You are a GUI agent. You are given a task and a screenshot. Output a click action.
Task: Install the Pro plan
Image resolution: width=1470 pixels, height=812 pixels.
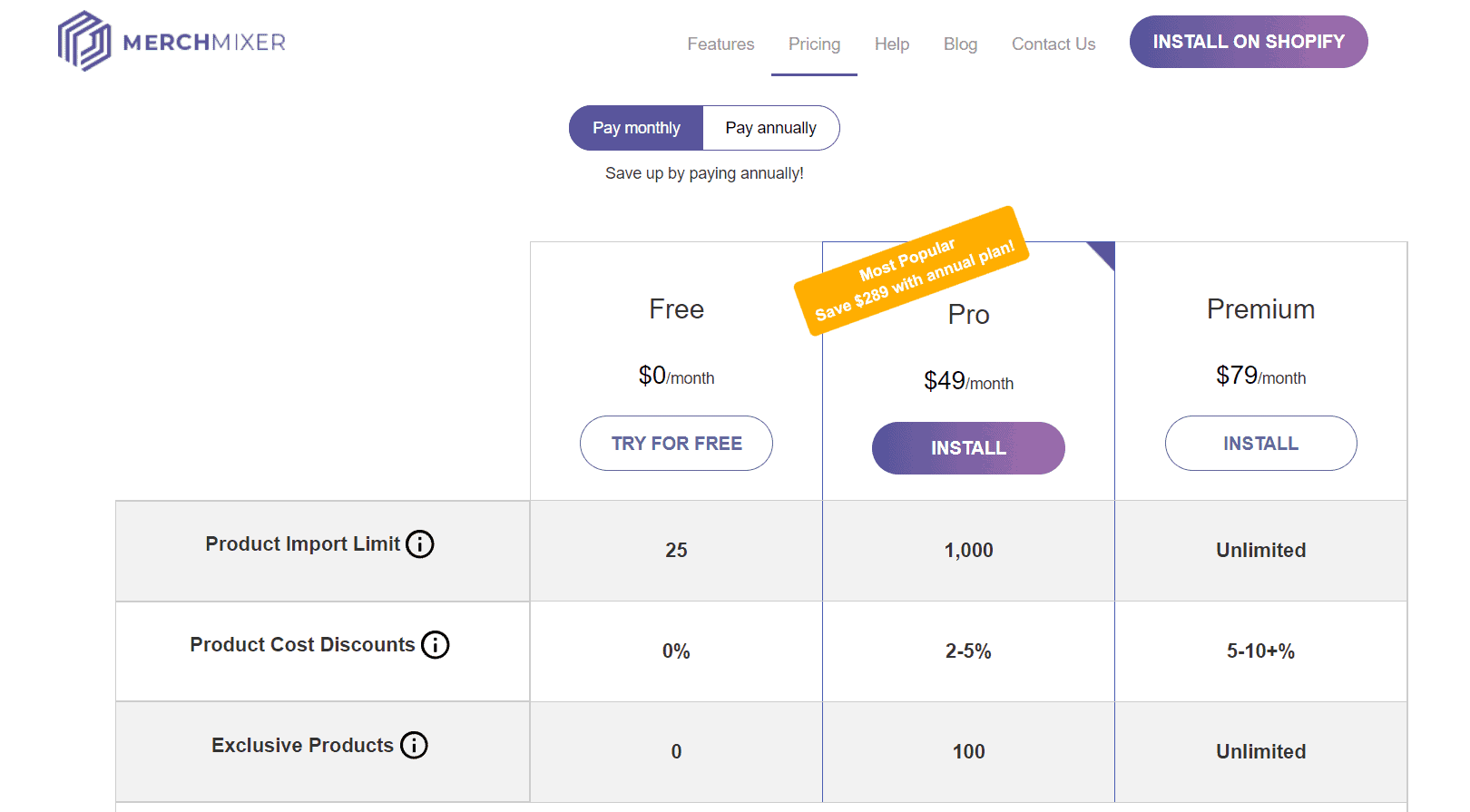click(x=968, y=448)
